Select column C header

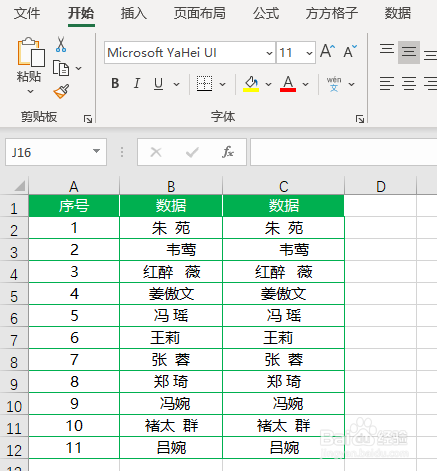(x=283, y=186)
